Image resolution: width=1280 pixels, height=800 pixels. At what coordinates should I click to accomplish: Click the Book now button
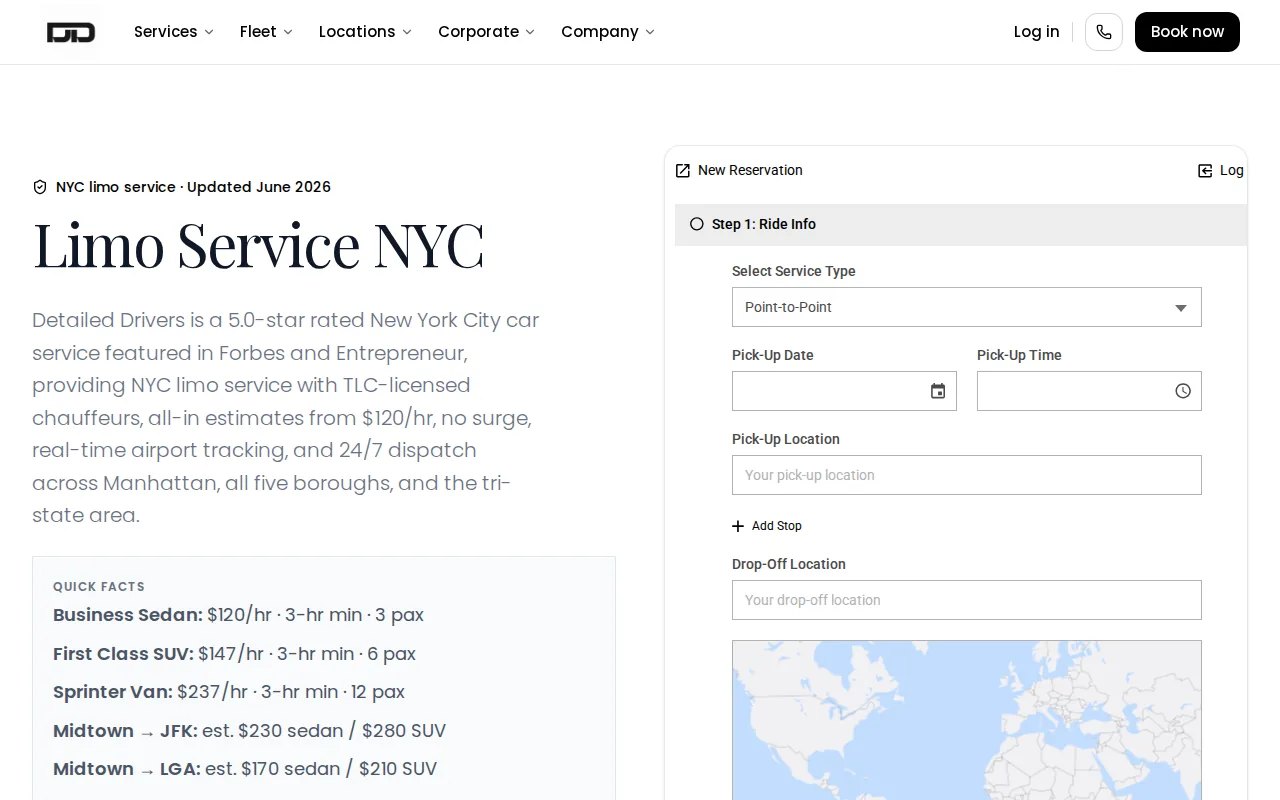[1187, 32]
